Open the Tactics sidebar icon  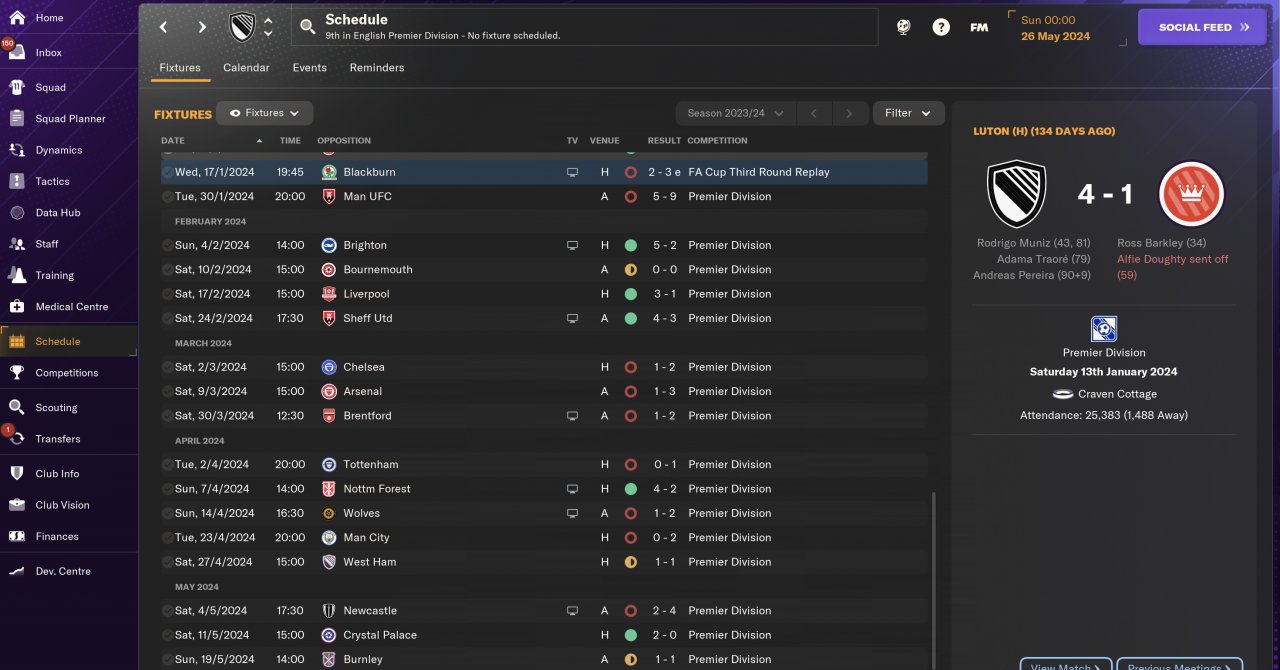pos(16,181)
